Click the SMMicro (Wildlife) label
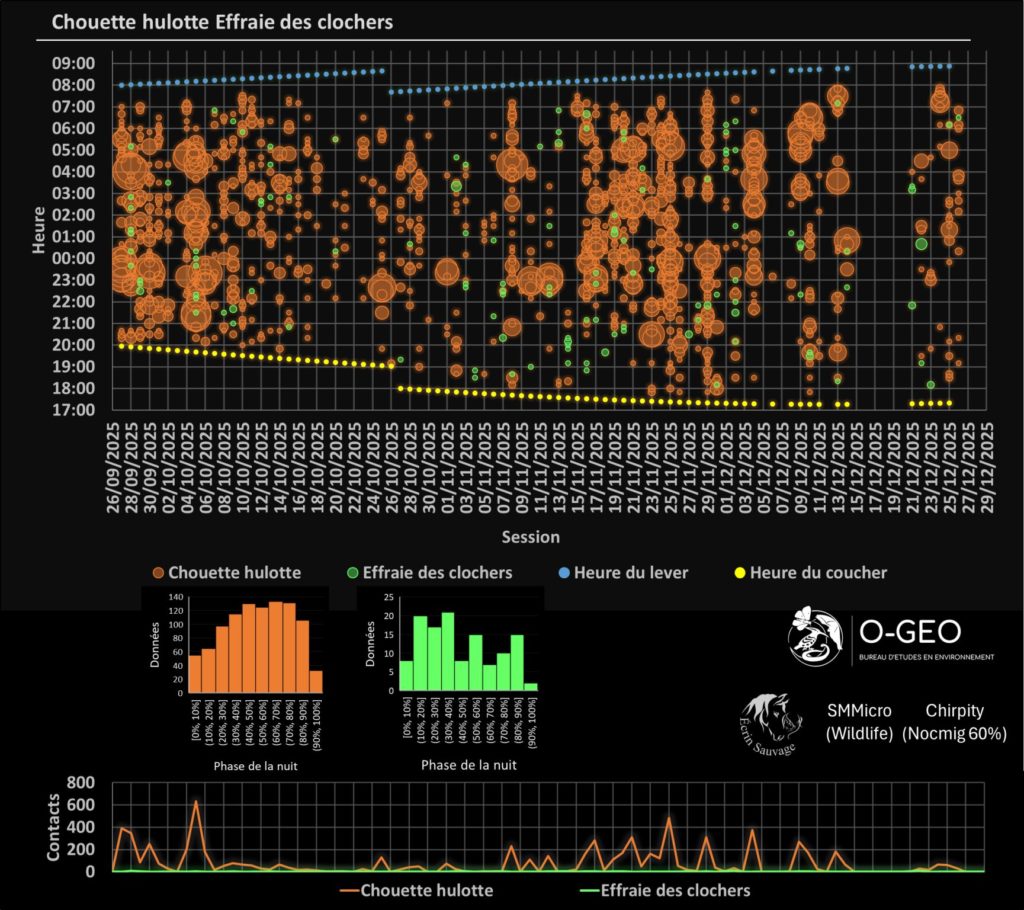 (859, 722)
